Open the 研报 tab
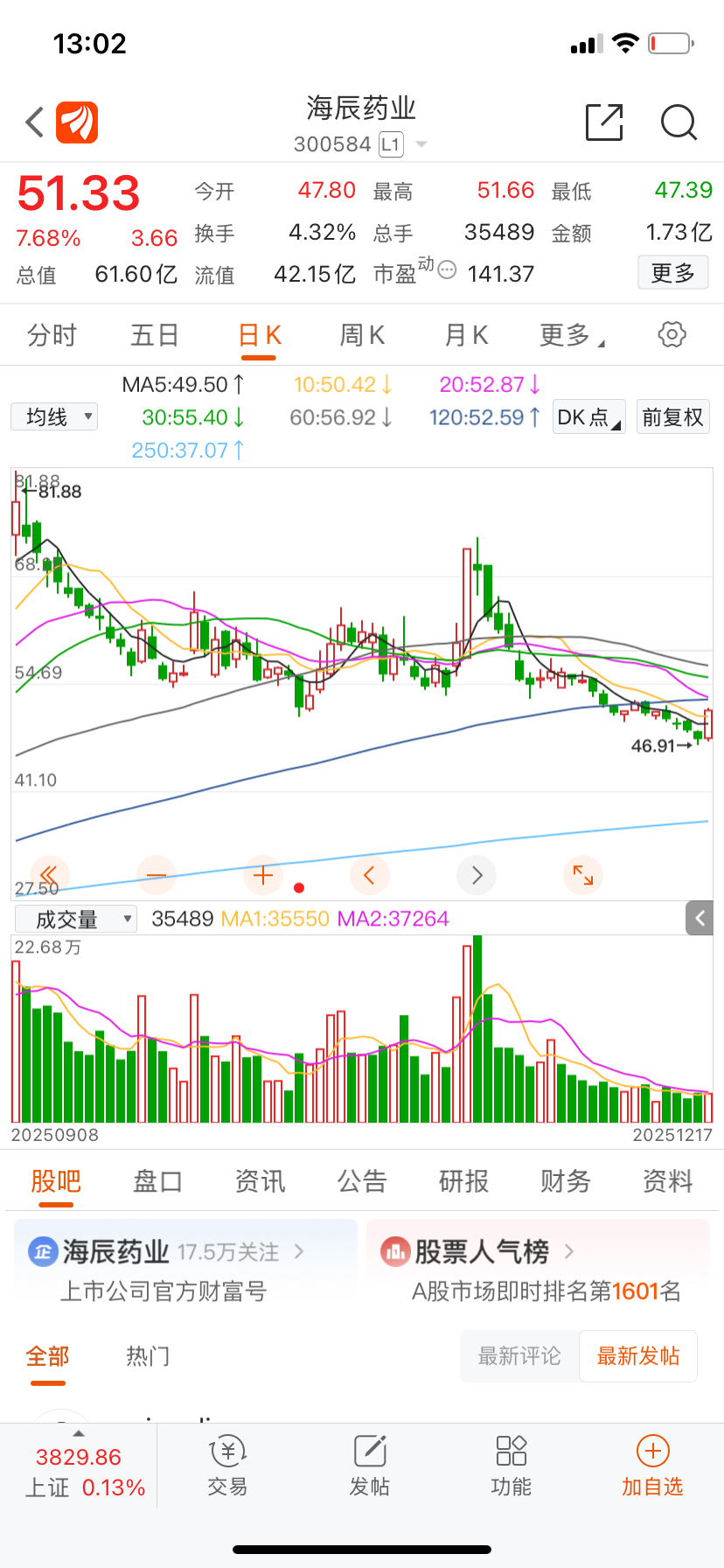Viewport: 724px width, 1568px height. click(x=463, y=1181)
